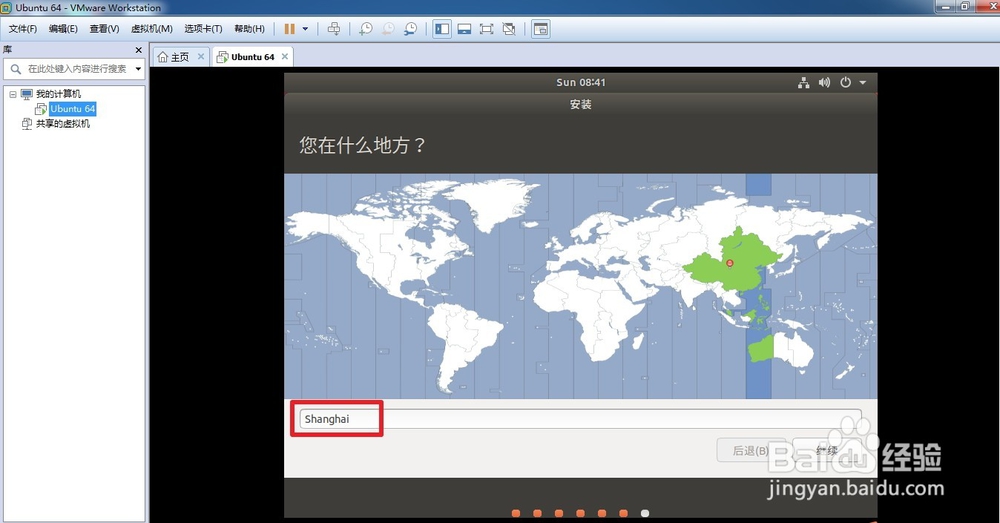The image size is (1000, 523).
Task: Click the VMware Workstation title bar icon
Action: coord(7,8)
